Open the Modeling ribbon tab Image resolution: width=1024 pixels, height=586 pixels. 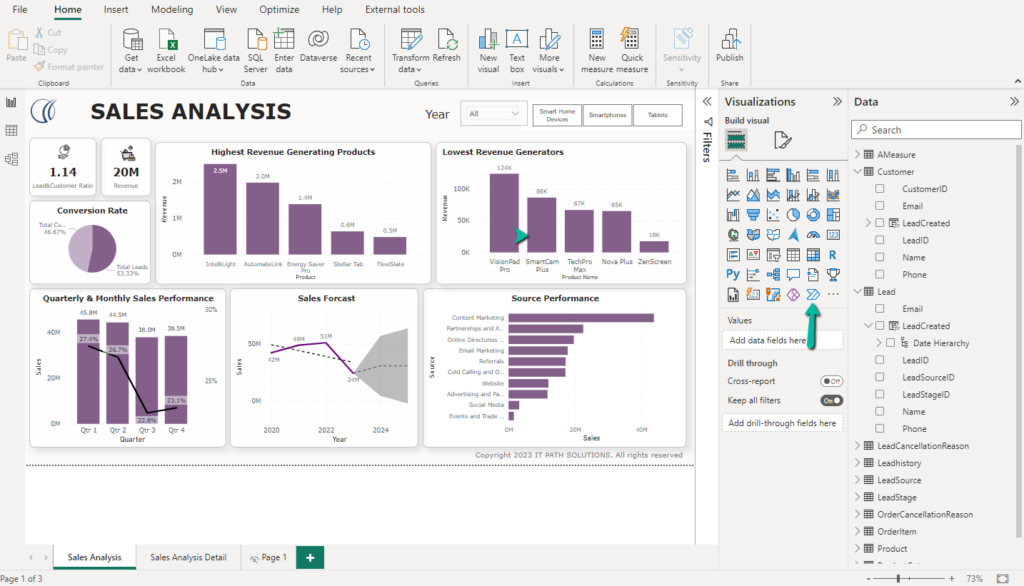point(171,9)
